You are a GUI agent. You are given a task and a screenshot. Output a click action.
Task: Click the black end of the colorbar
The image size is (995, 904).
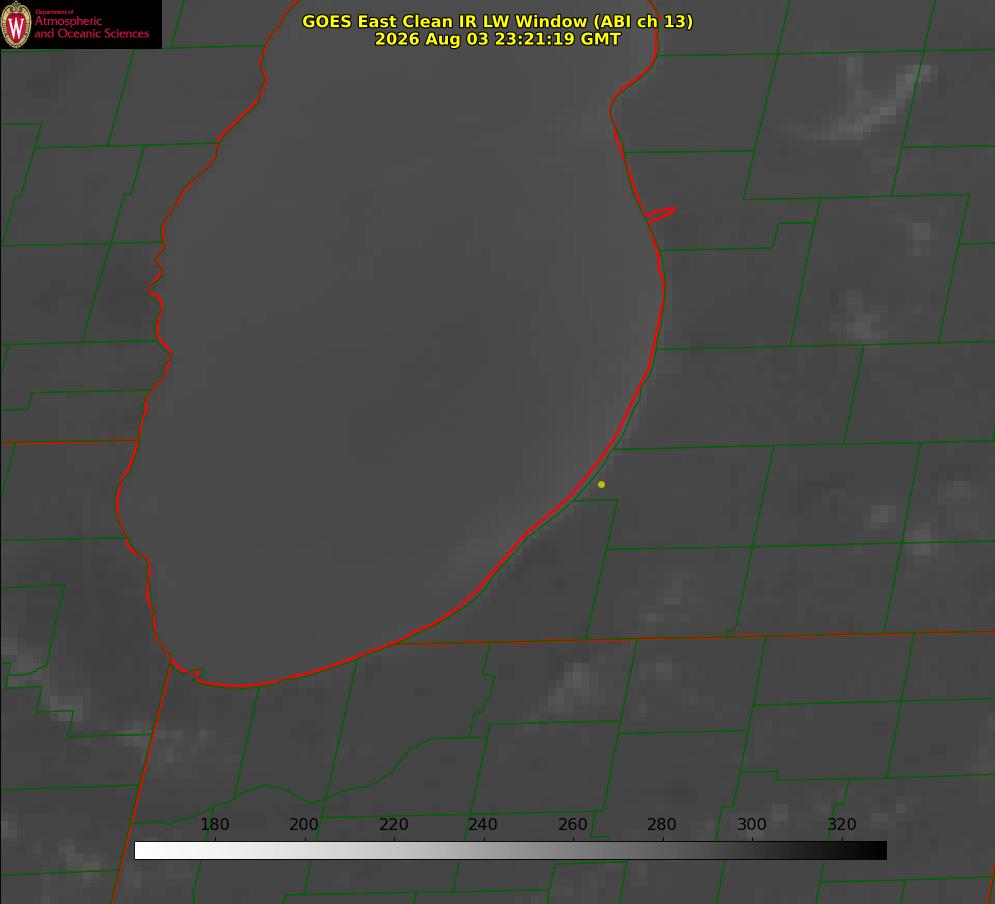877,851
